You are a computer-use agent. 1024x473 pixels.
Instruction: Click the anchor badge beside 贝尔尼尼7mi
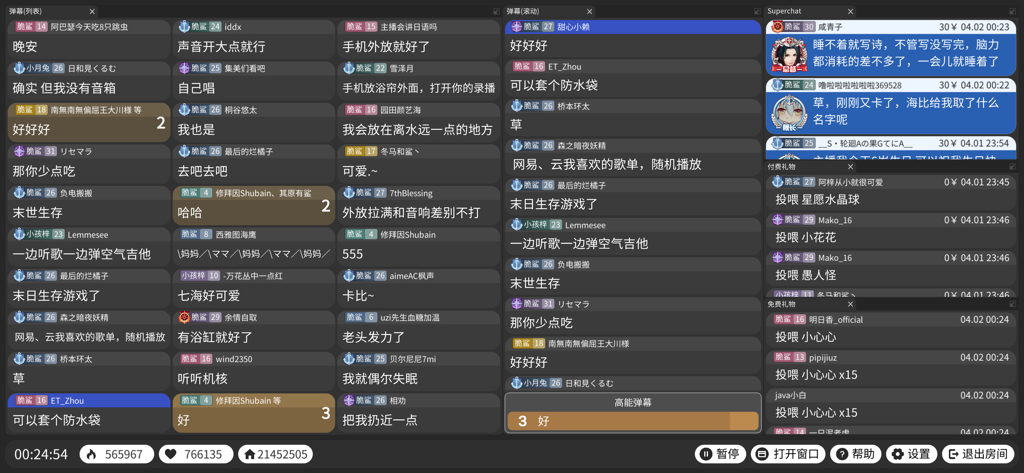[349, 359]
